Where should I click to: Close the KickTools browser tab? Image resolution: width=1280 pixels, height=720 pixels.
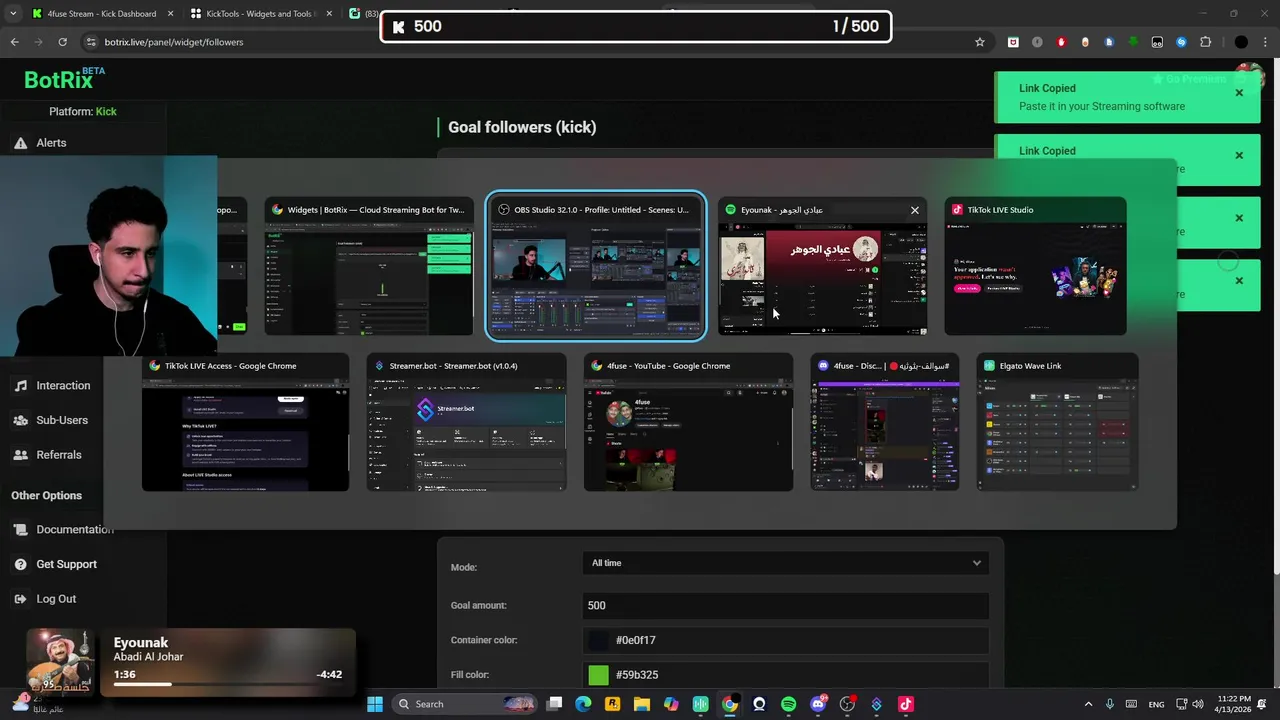coord(329,14)
